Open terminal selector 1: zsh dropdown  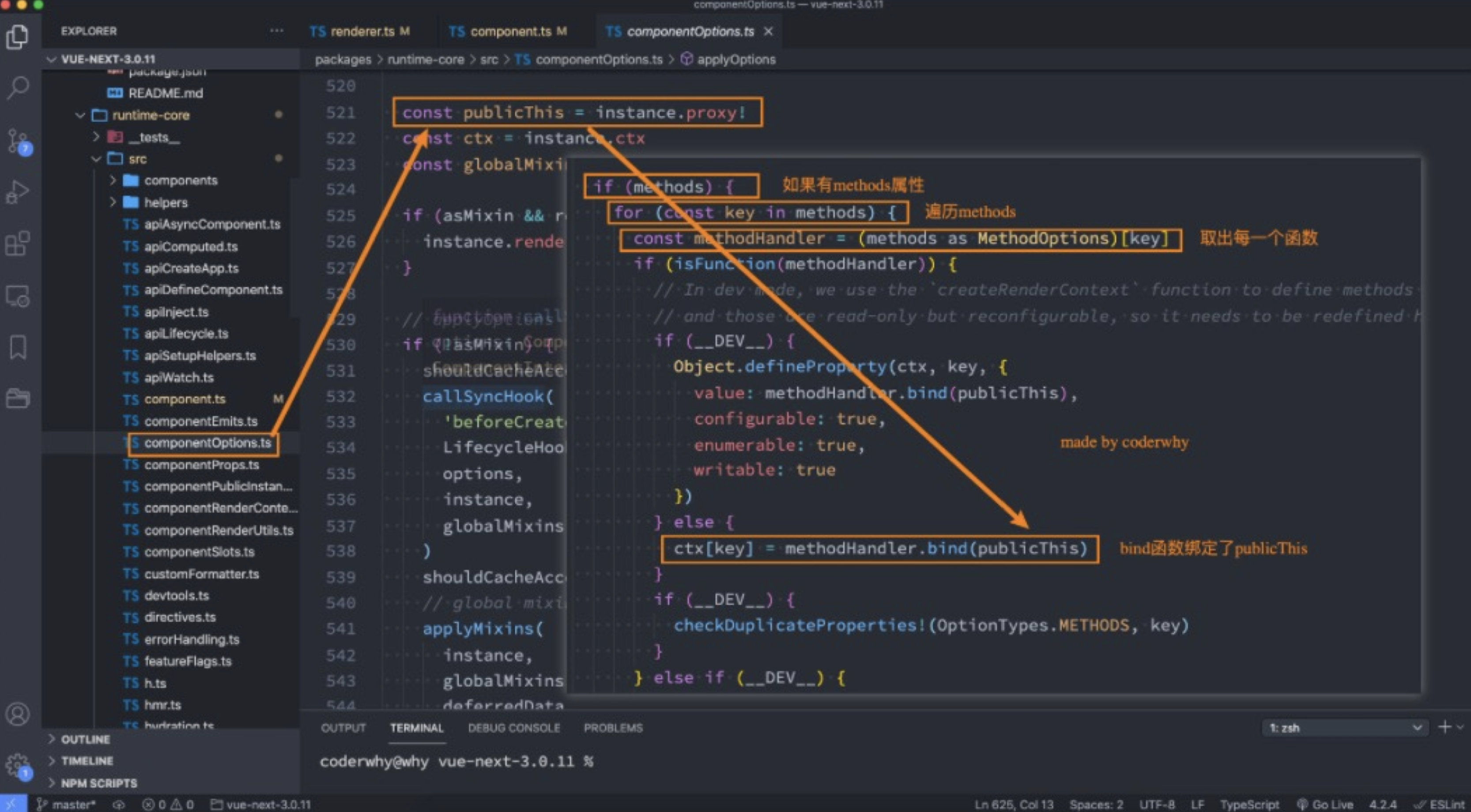coord(1345,728)
